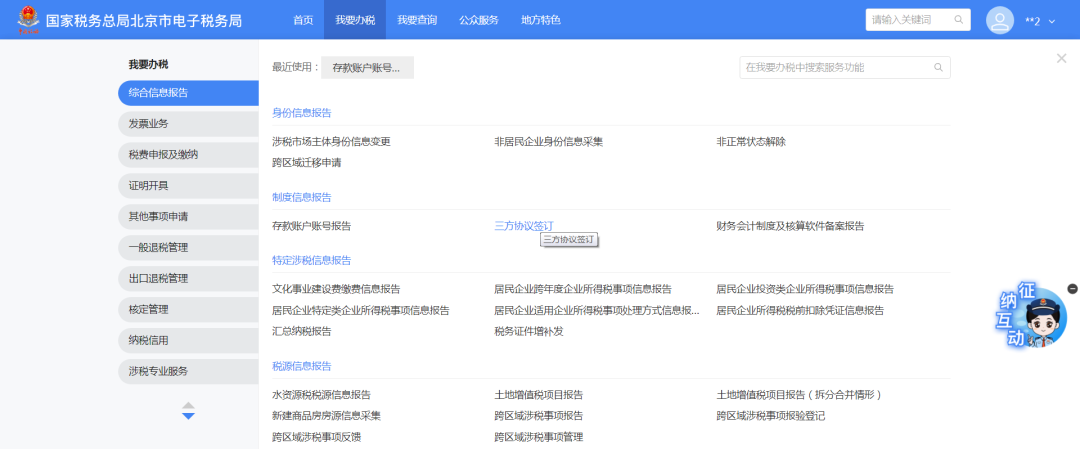Screen dimensions: 1080x449
Task: Select 税费申报及缴纳 in sidebar
Action: pyautogui.click(x=188, y=155)
